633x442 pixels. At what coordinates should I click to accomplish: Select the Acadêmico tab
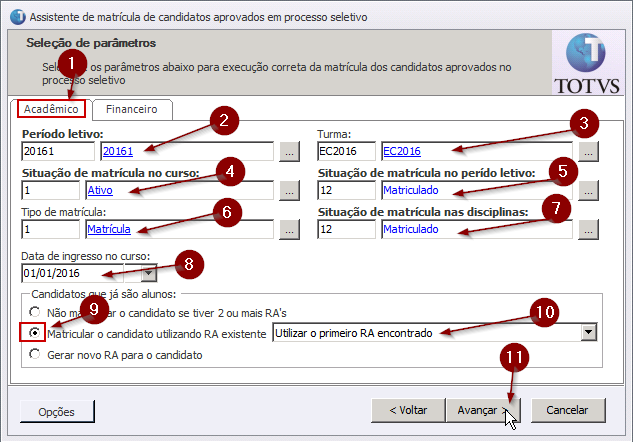point(50,109)
